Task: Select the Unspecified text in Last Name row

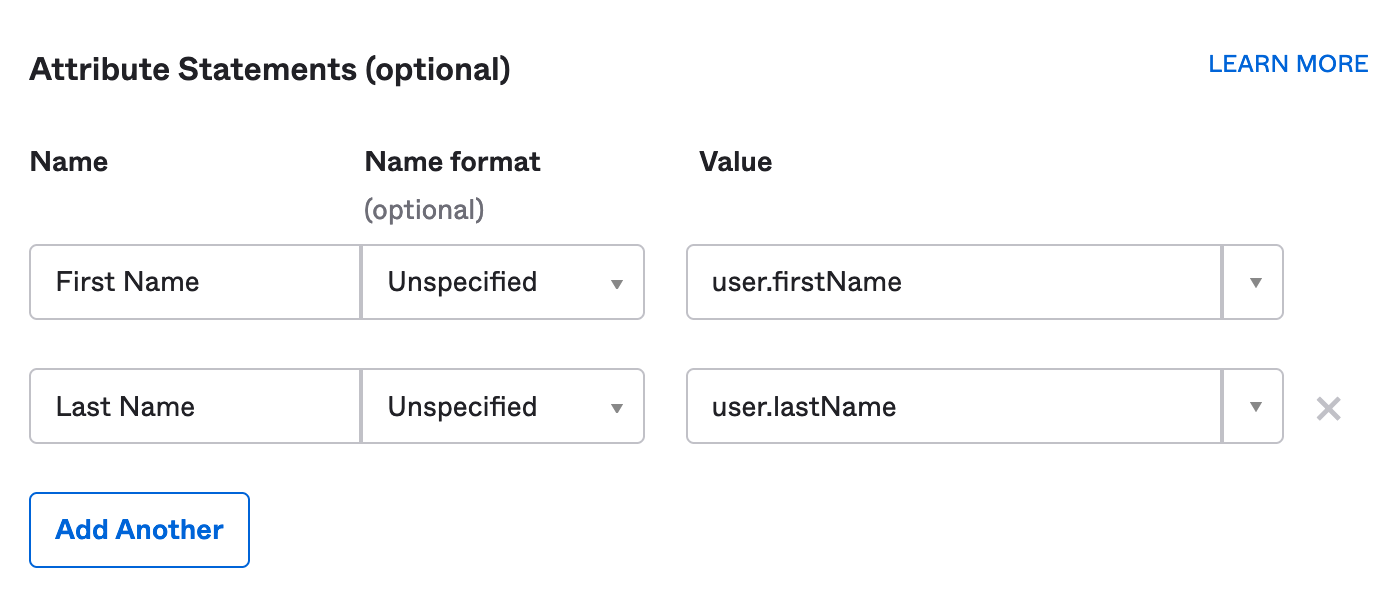Action: click(x=463, y=407)
